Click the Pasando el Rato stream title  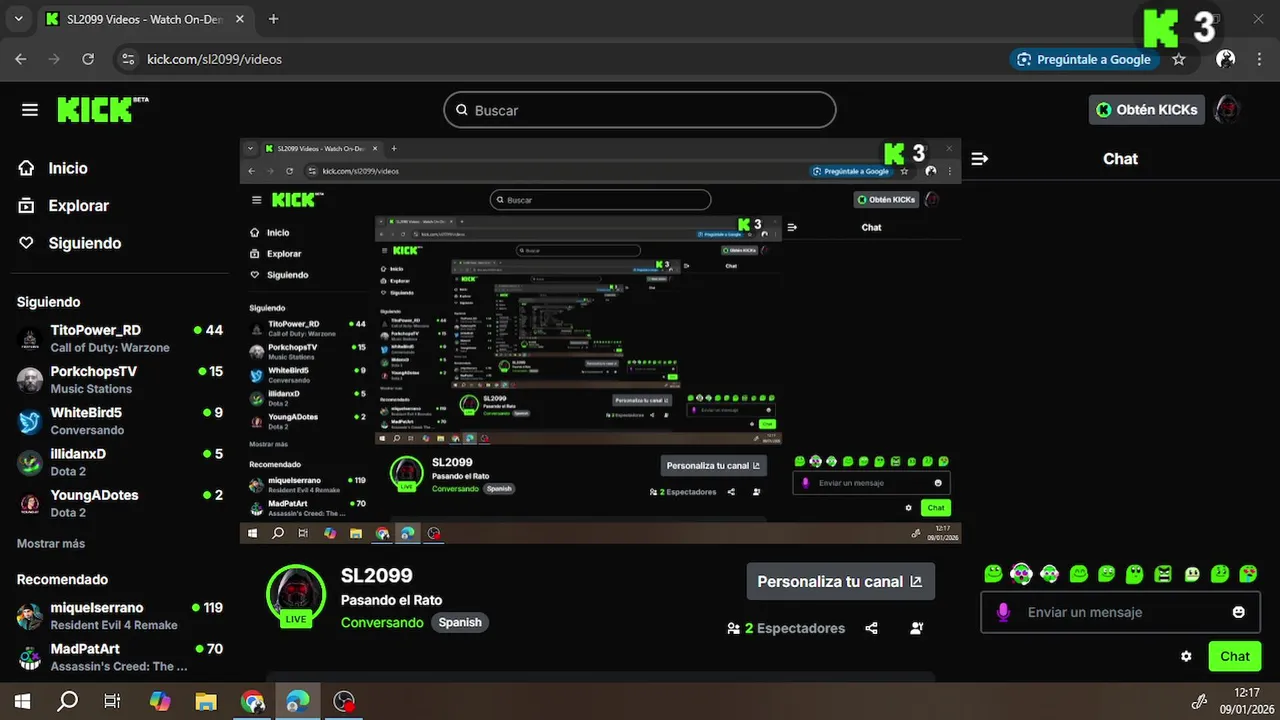391,600
